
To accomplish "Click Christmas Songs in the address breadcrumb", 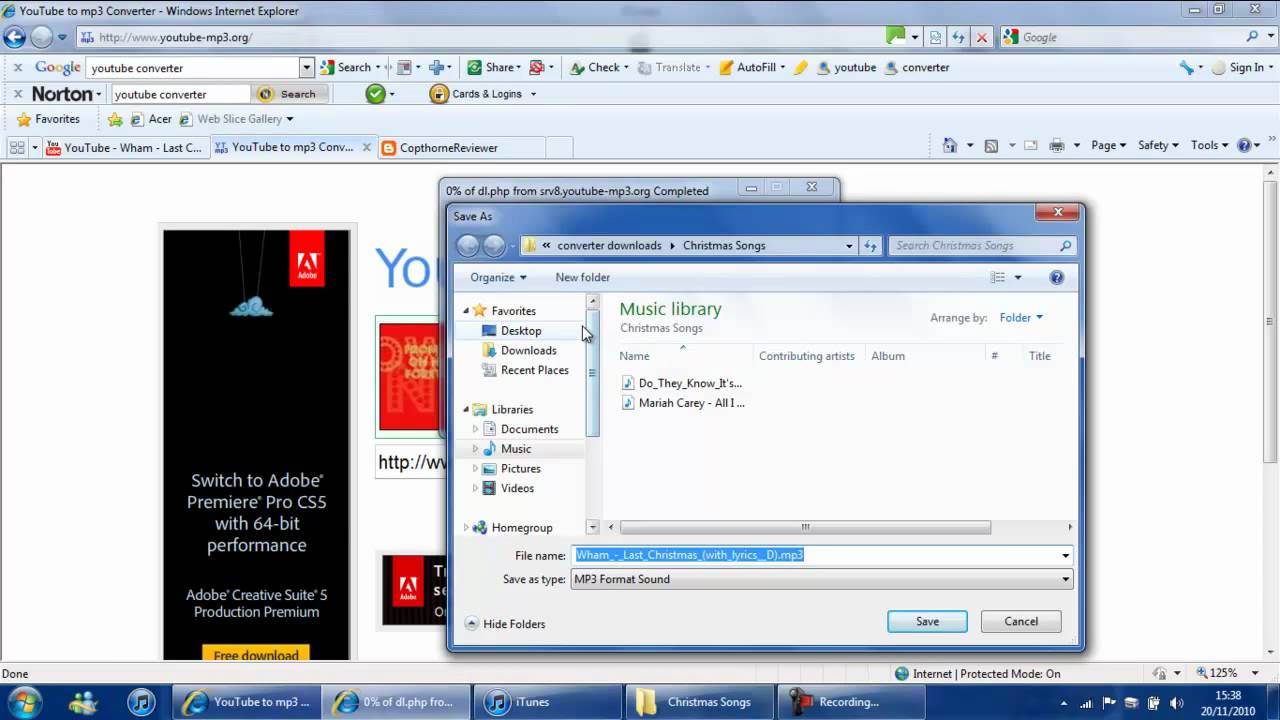I will click(x=723, y=246).
